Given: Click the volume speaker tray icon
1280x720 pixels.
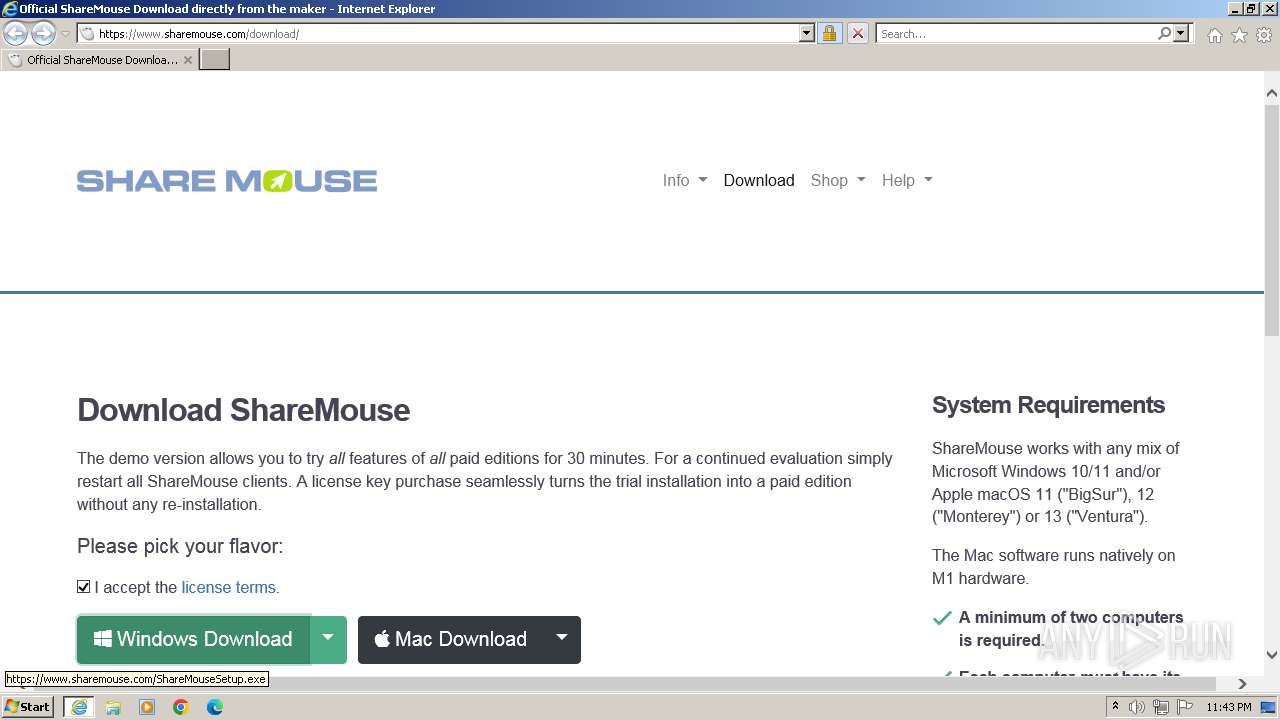Looking at the screenshot, I should [1137, 707].
